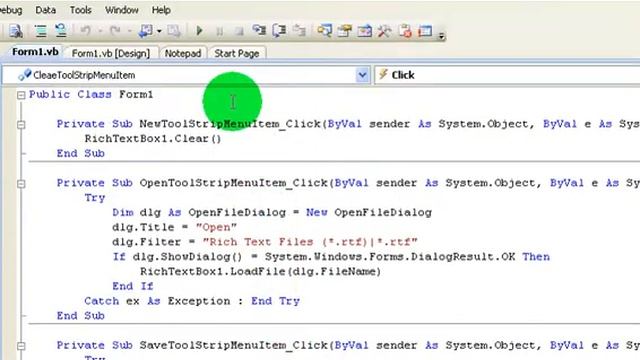Open the Navigate Backward dropdown arrow
Viewport: 640px width, 360px height.
159,31
